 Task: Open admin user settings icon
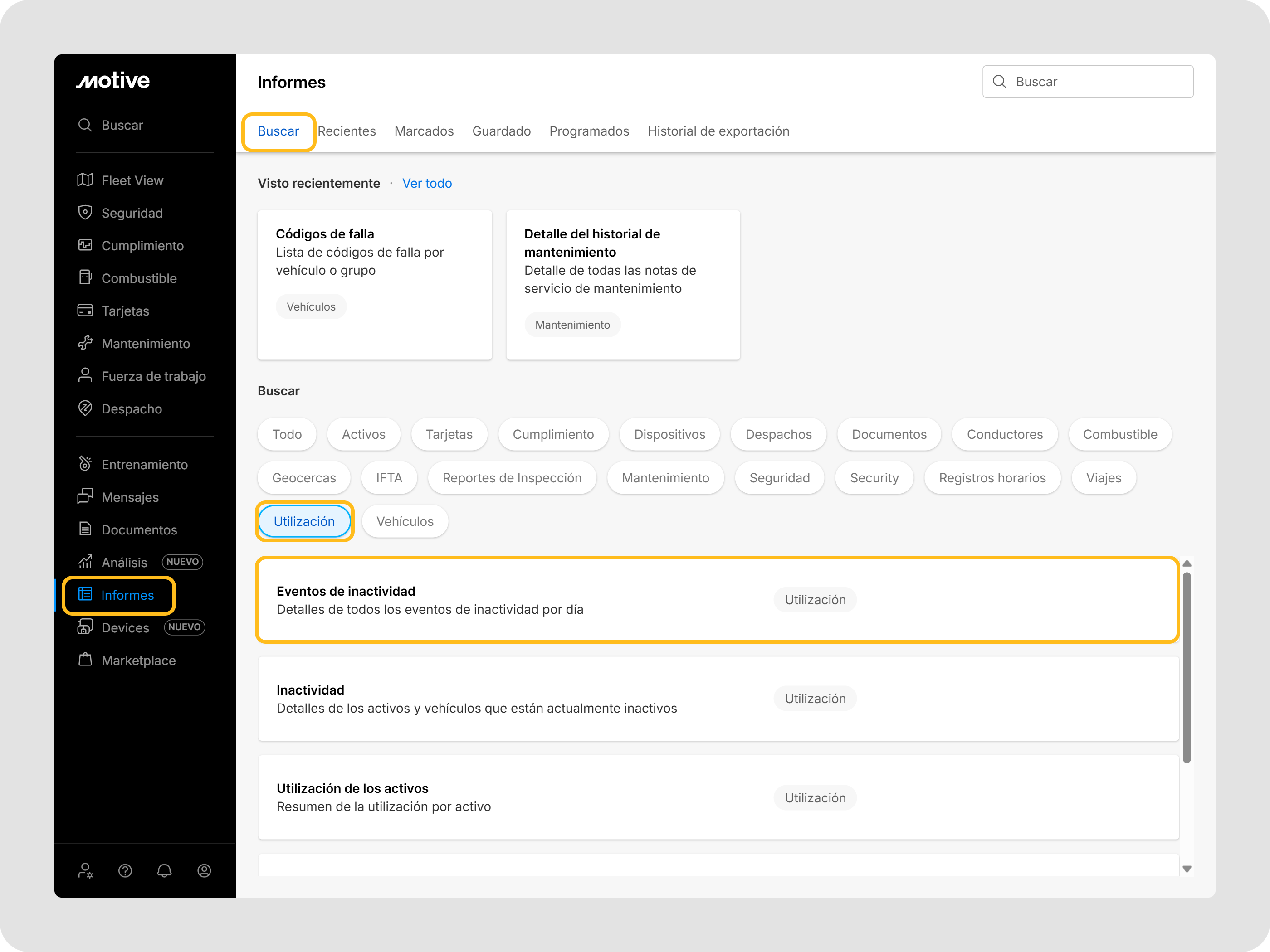tap(86, 870)
